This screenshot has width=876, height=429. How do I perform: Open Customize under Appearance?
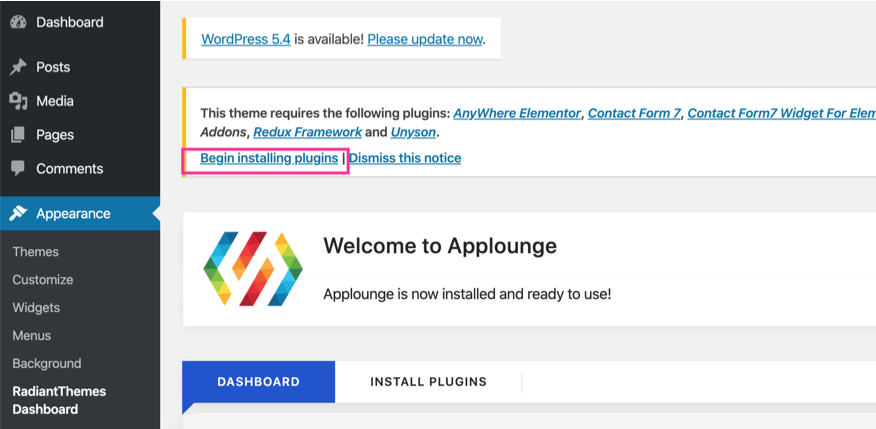point(43,280)
